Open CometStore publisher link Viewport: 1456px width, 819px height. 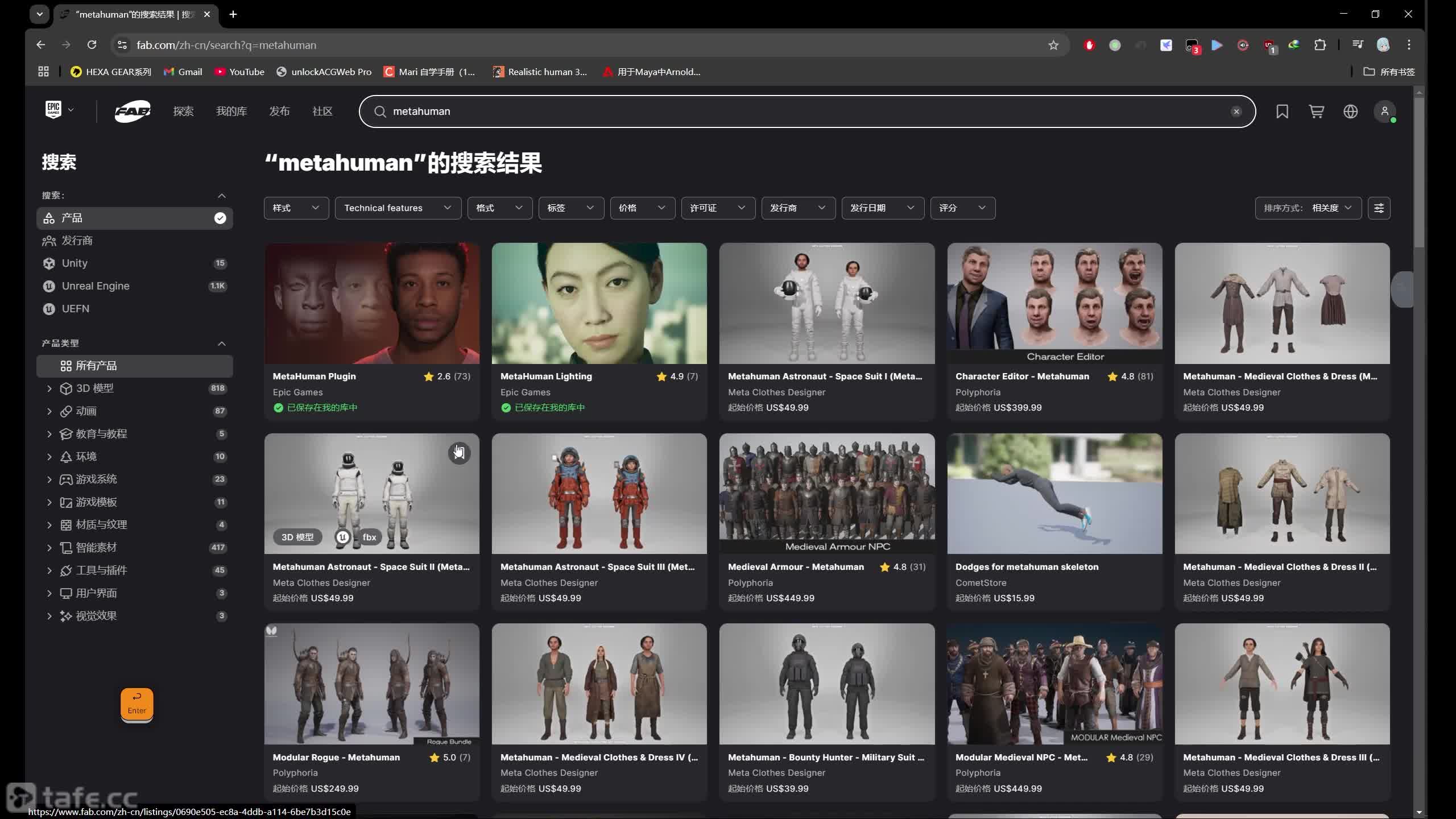coord(981,583)
